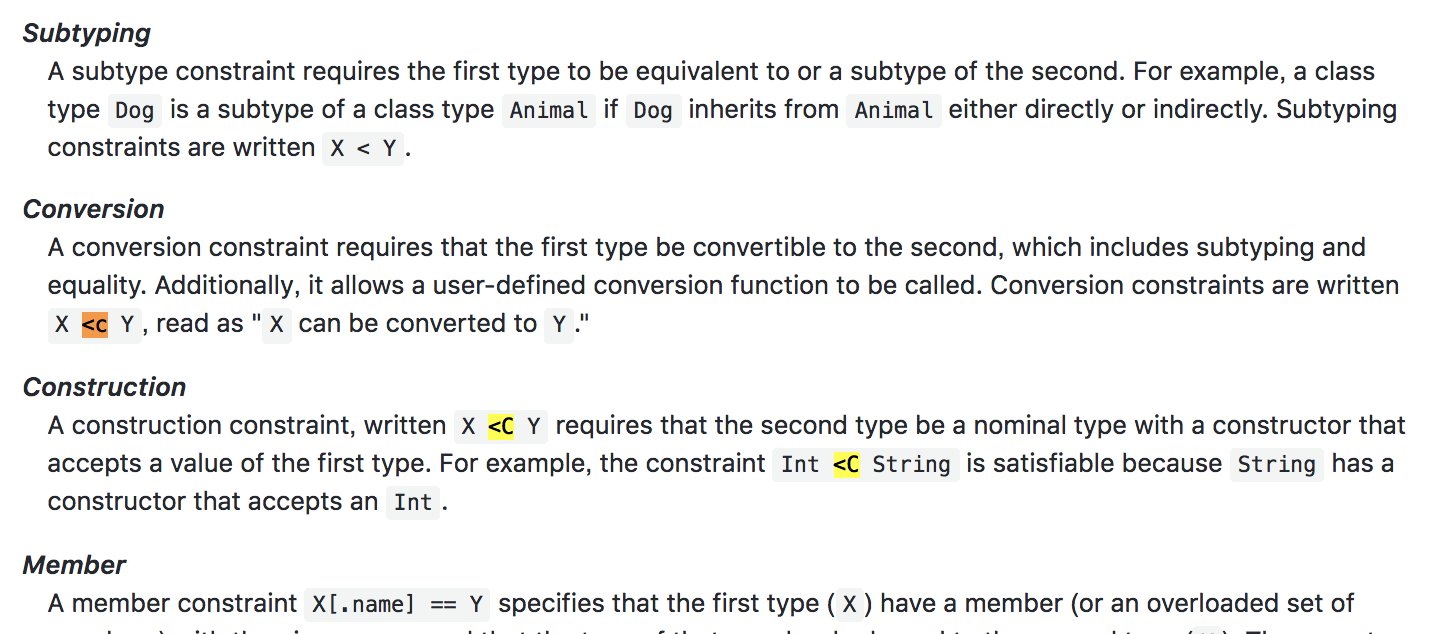The height and width of the screenshot is (634, 1440).
Task: Click the "Dog" code right after "type"
Action: pos(135,110)
